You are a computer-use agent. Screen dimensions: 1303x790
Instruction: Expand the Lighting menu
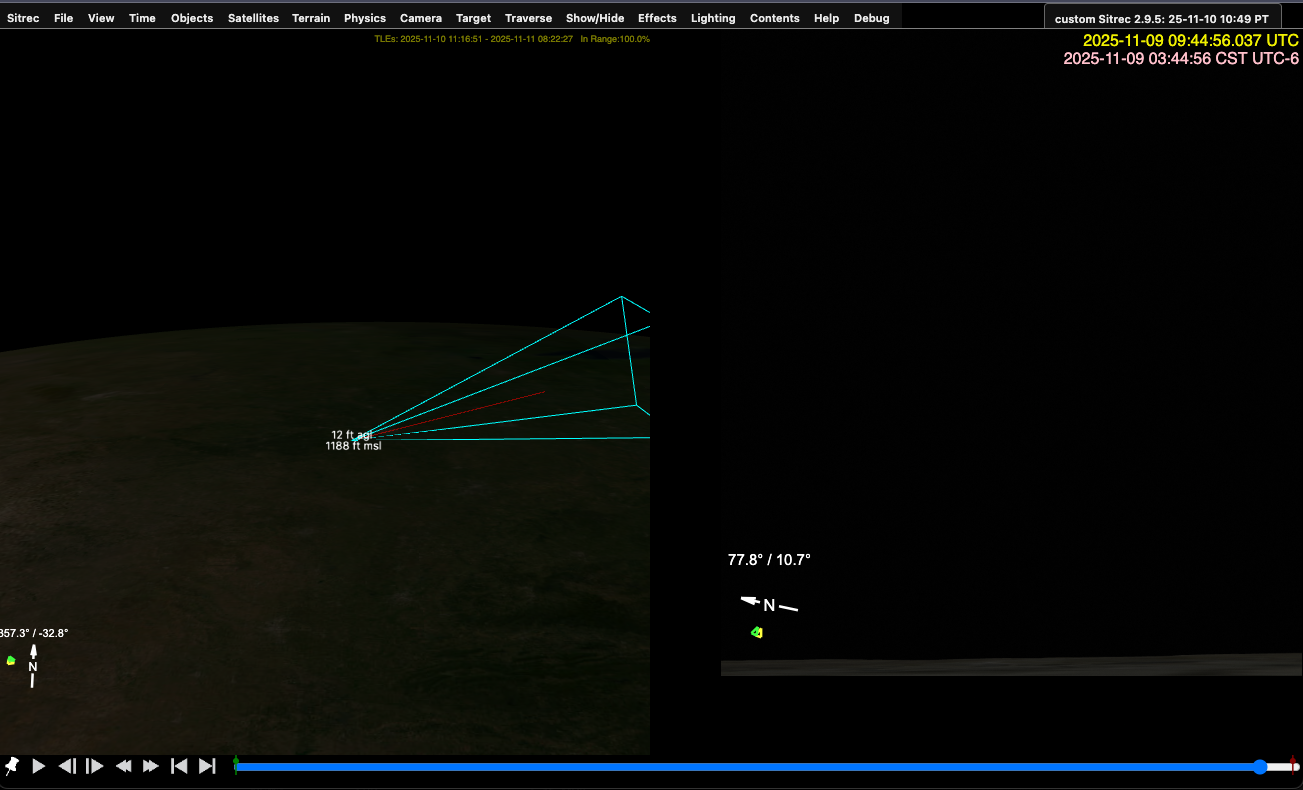[x=712, y=18]
